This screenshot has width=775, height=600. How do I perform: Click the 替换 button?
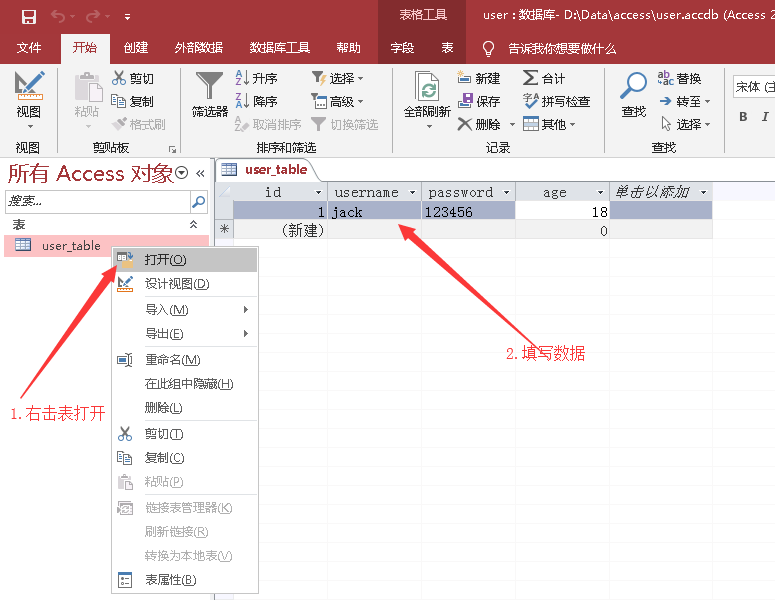[x=680, y=78]
